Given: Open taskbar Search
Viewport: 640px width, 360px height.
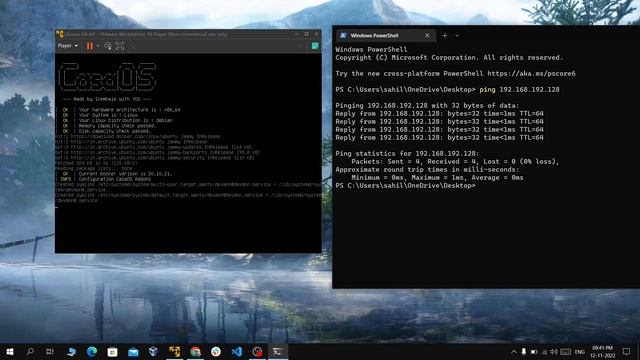Looking at the screenshot, I should (x=30, y=351).
